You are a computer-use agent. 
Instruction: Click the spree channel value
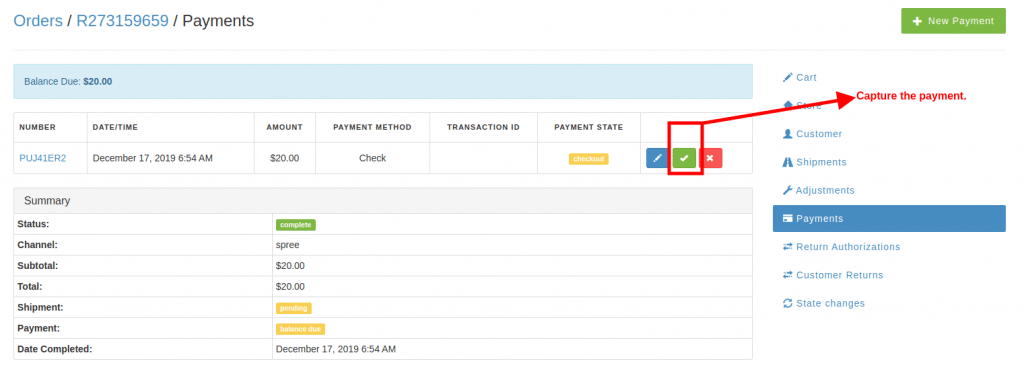pyautogui.click(x=288, y=245)
